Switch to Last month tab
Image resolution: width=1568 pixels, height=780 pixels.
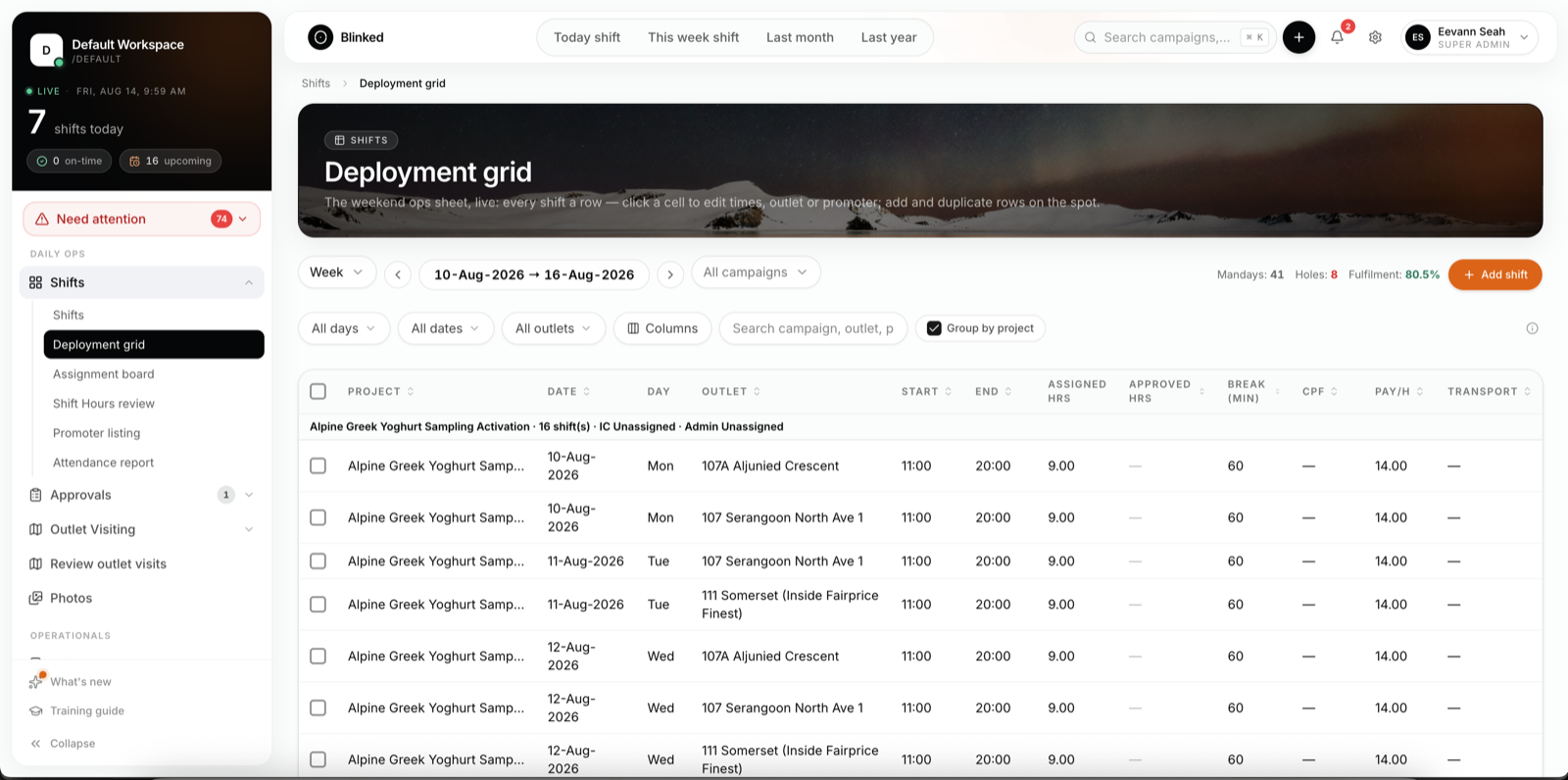point(800,37)
